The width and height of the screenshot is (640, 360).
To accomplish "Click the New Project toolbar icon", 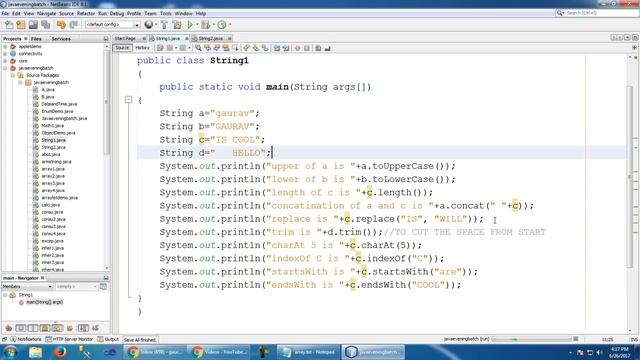I will point(21,25).
